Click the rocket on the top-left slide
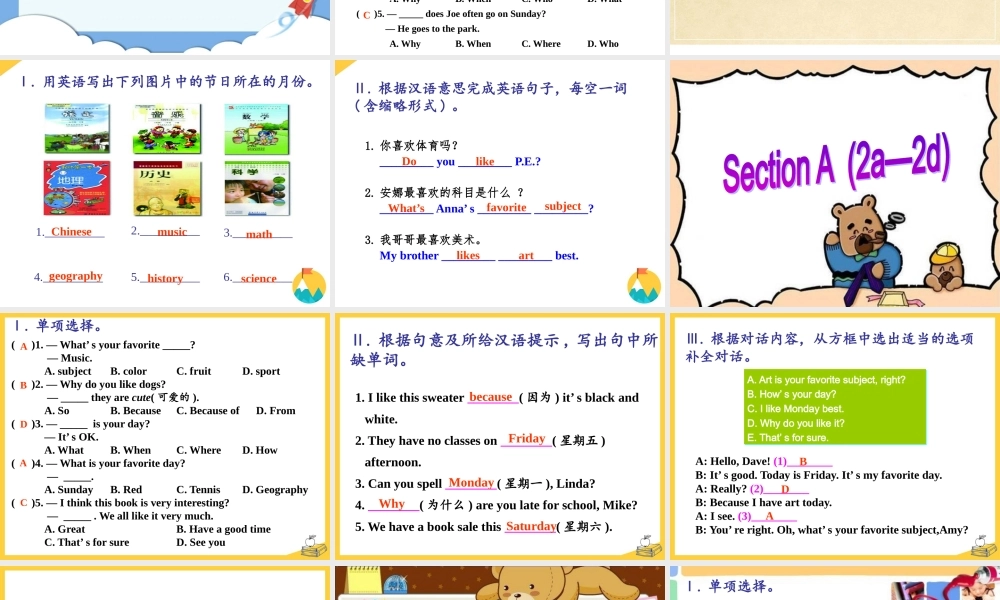This screenshot has height=600, width=1000. point(295,17)
